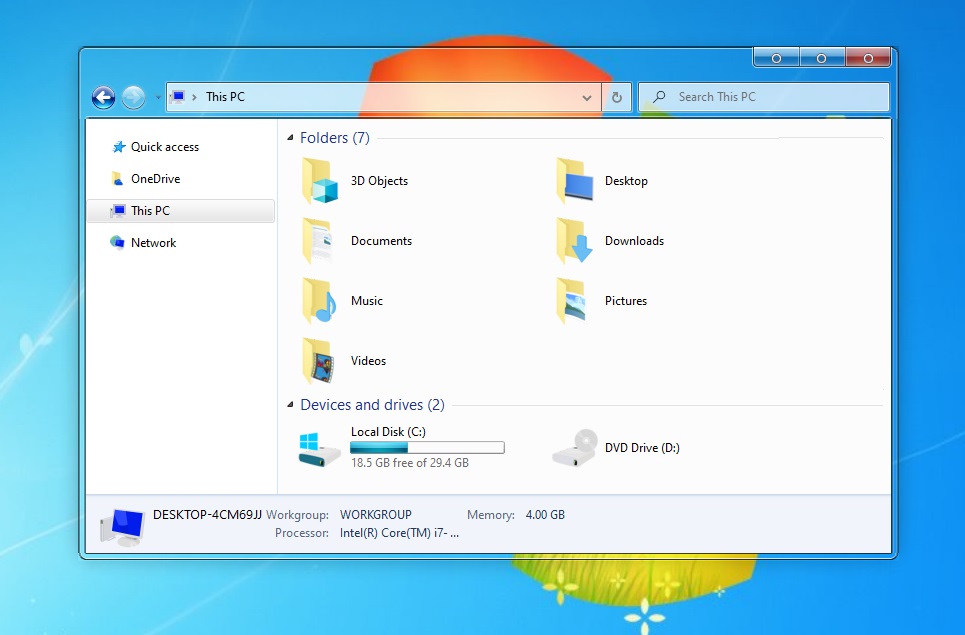The height and width of the screenshot is (635, 965).
Task: Click the Local Disk (C:) usage bar
Action: click(x=427, y=448)
